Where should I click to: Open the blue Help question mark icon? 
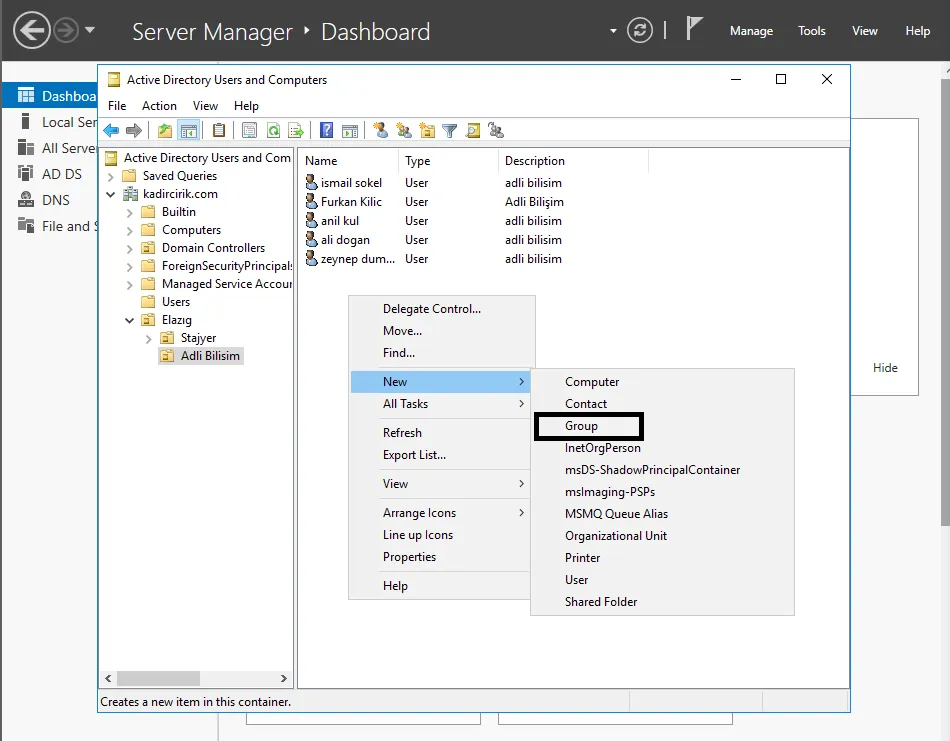tap(327, 130)
